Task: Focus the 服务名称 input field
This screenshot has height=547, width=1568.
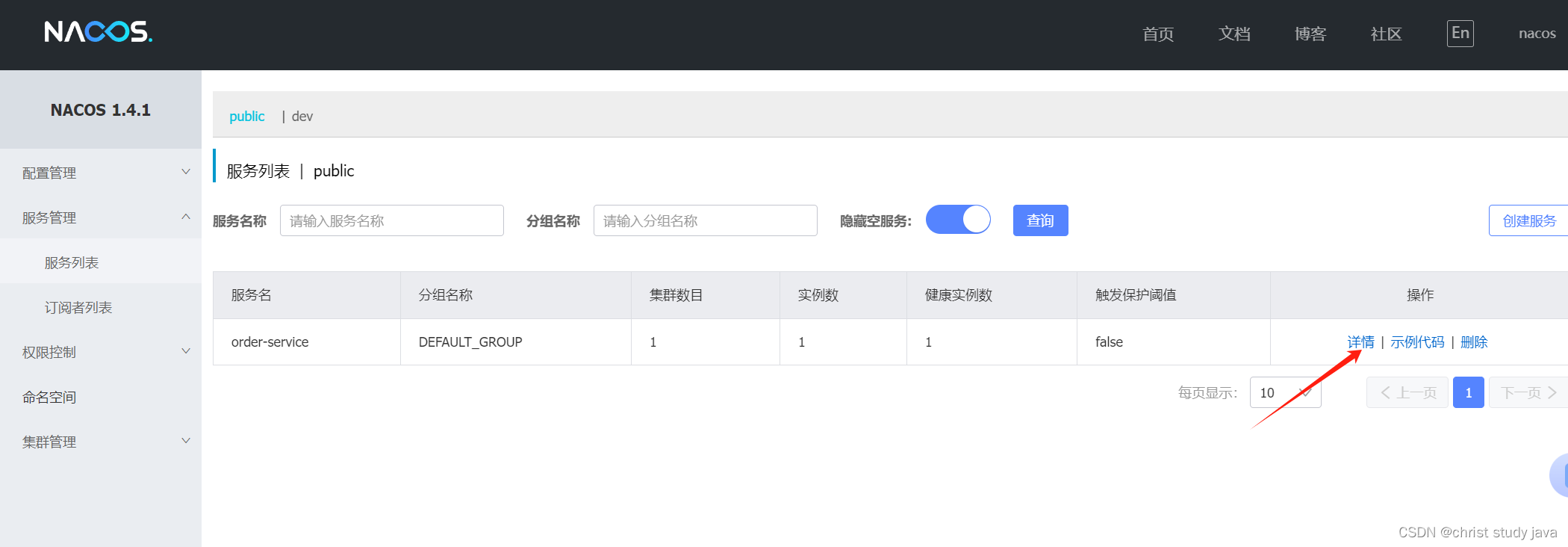Action: coord(392,220)
